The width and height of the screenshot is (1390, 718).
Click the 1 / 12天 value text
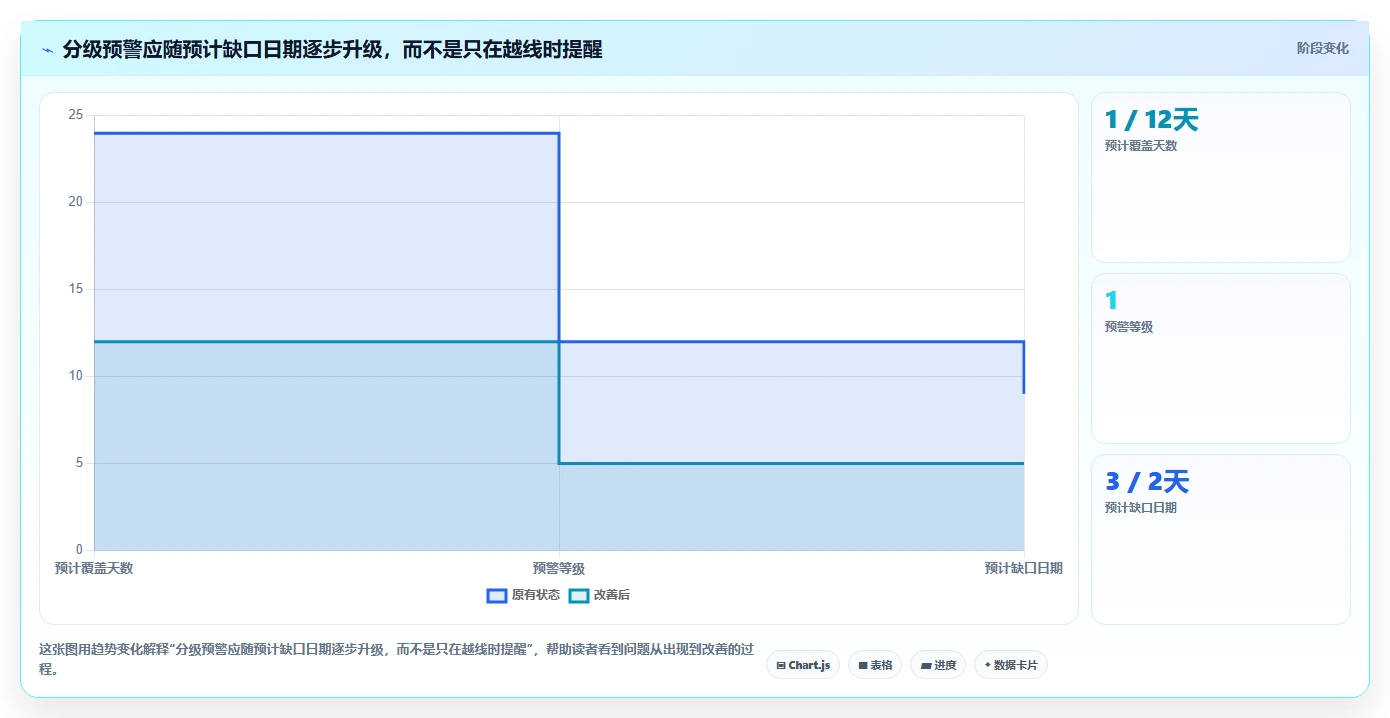coord(1151,120)
